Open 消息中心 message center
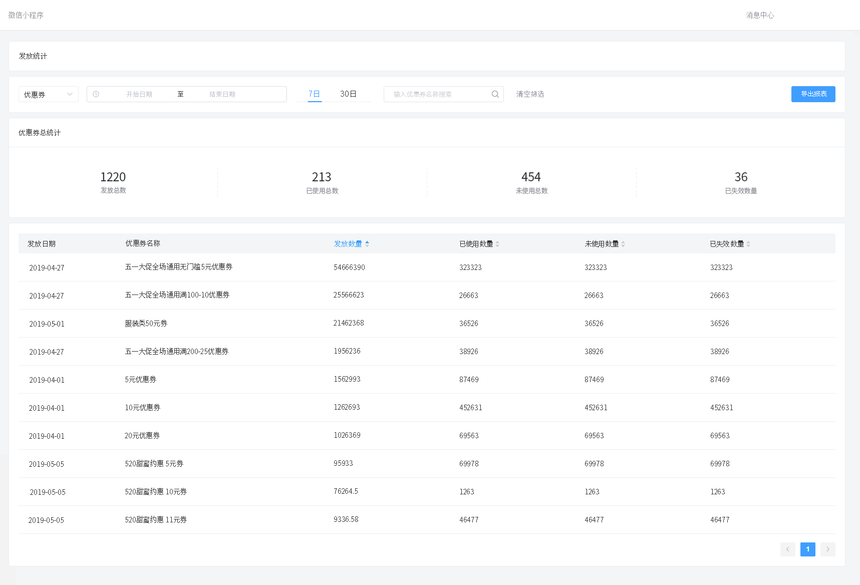Viewport: 860px width, 585px height. [760, 15]
